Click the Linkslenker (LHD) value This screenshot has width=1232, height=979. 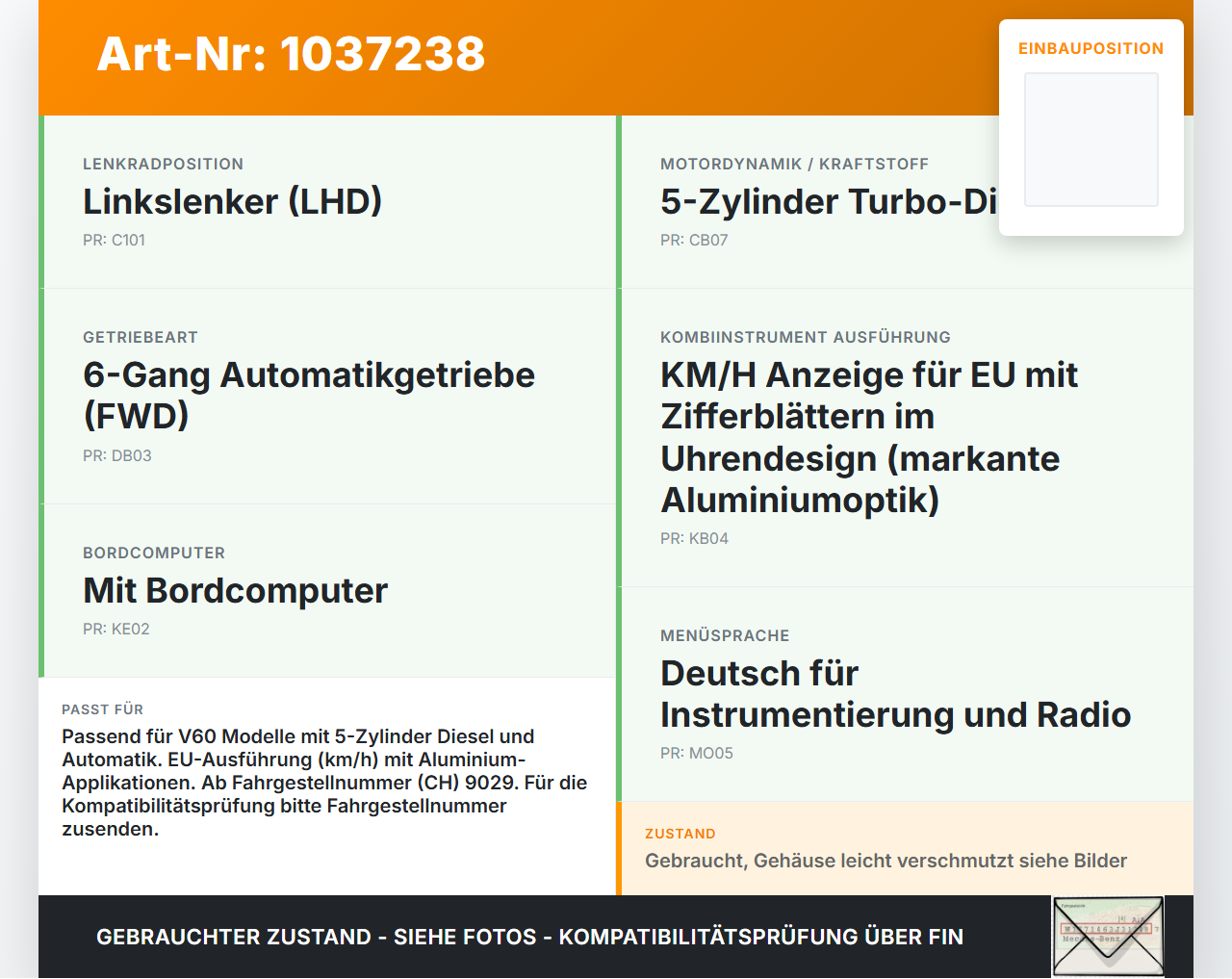coord(233,201)
